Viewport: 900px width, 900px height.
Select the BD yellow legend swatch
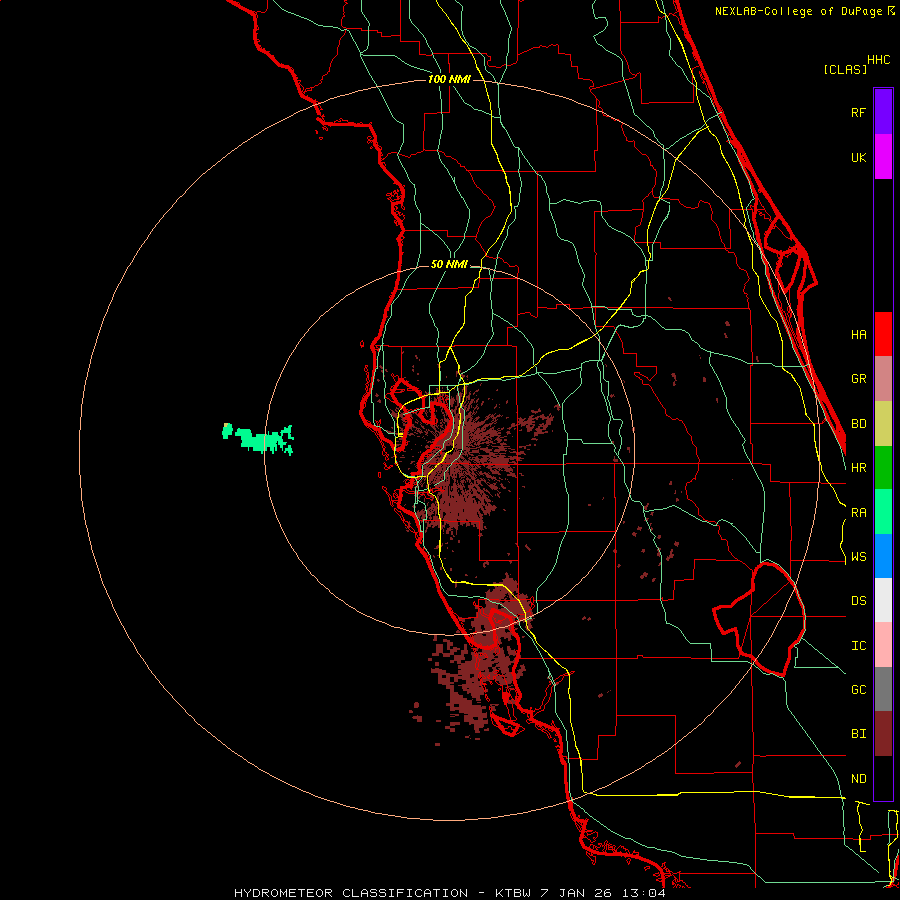coord(883,424)
